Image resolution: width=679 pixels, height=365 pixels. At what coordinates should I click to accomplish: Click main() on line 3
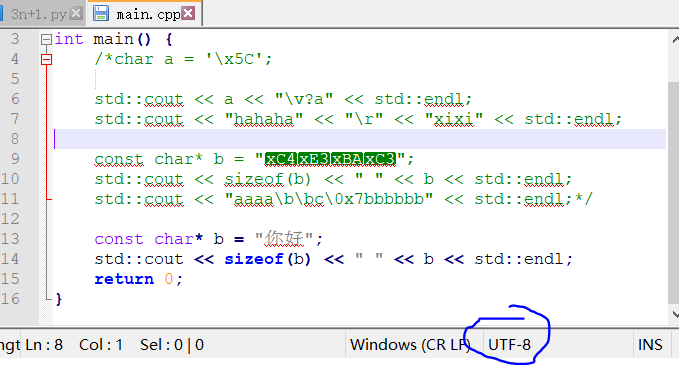click(122, 39)
